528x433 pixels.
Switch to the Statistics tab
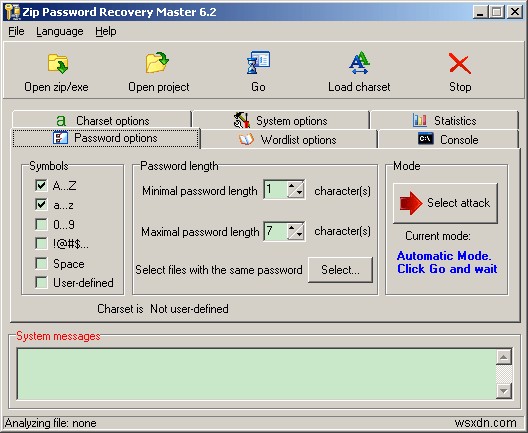coord(444,120)
